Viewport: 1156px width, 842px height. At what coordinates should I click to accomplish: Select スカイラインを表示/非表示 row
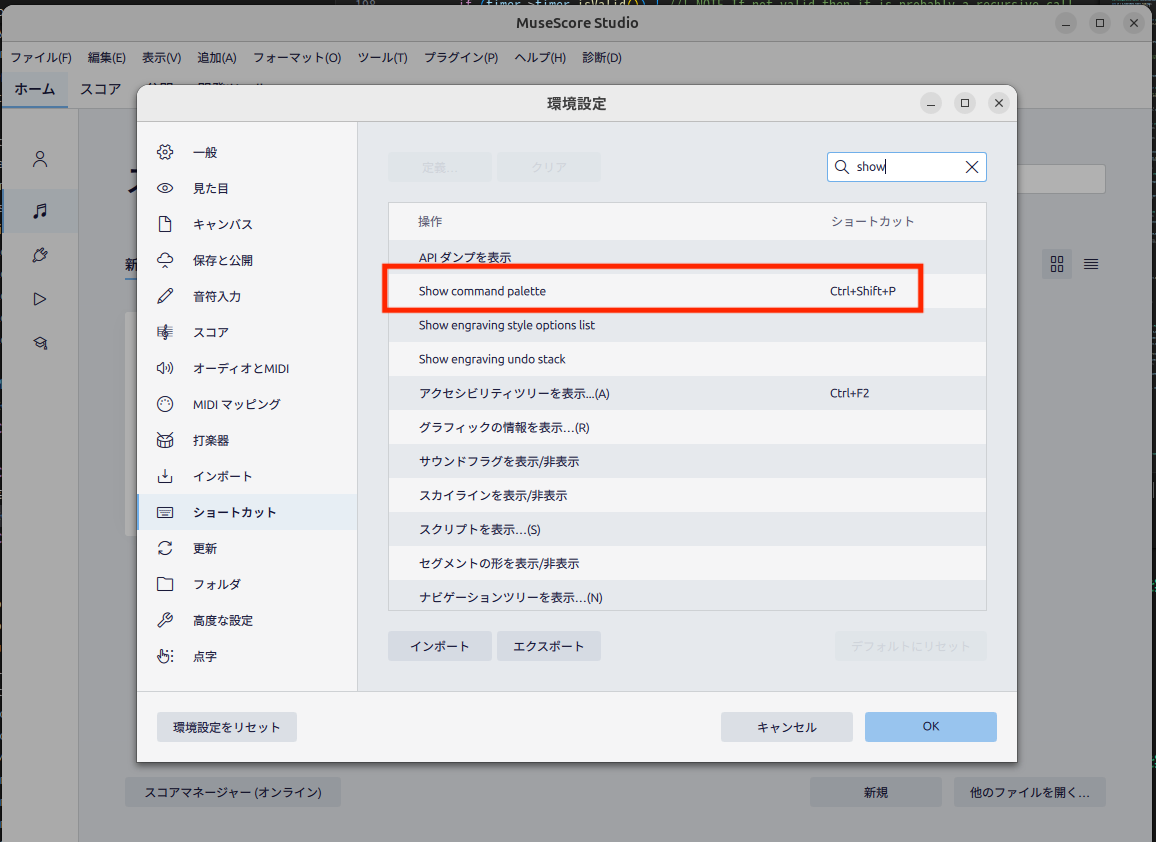pyautogui.click(x=687, y=495)
